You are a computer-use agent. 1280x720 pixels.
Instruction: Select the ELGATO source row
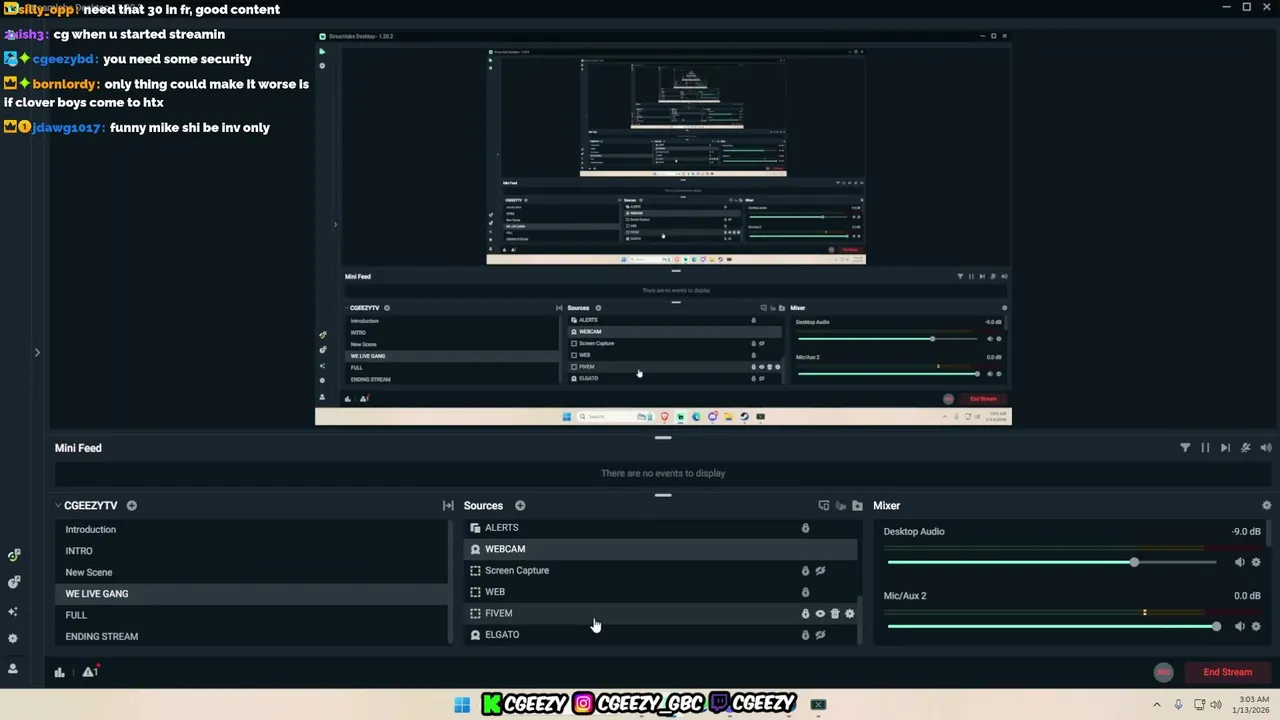point(660,635)
